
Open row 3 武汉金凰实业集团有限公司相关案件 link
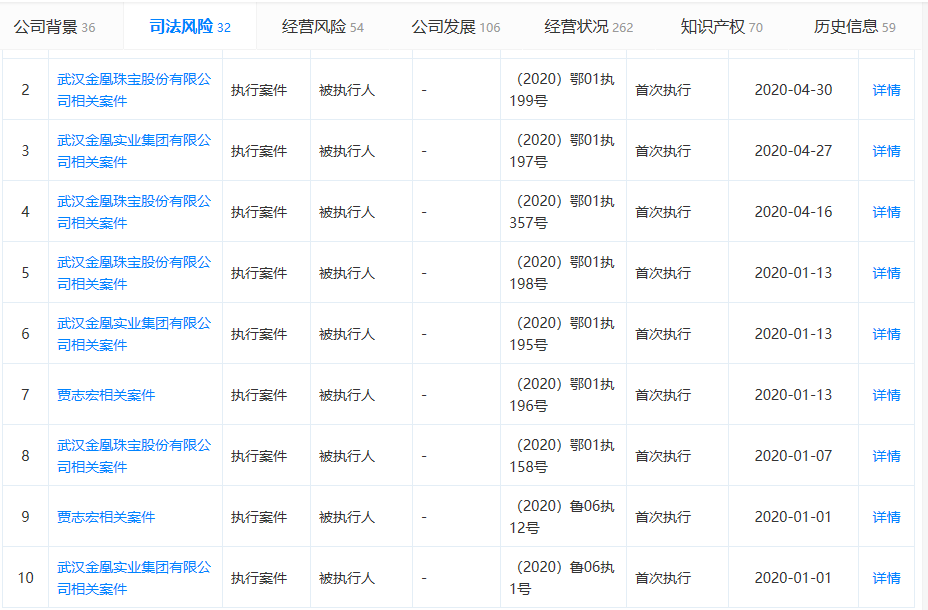click(134, 151)
